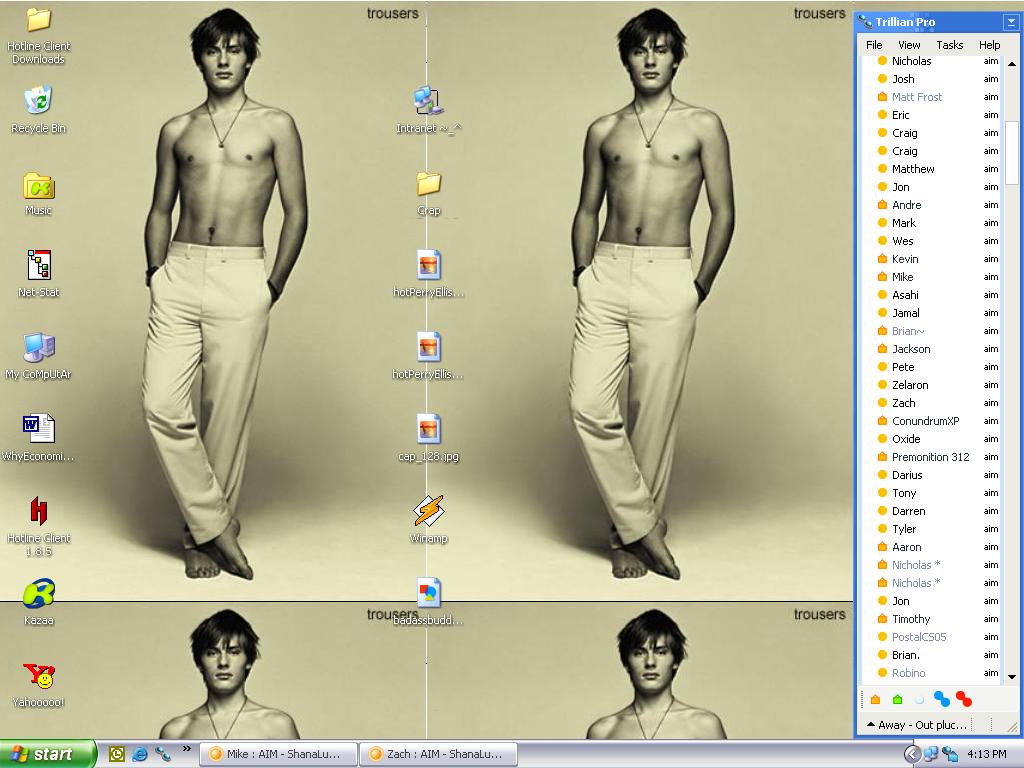This screenshot has height=768, width=1024.
Task: Click the olive clock icon in Quick Launch
Action: coord(117,754)
